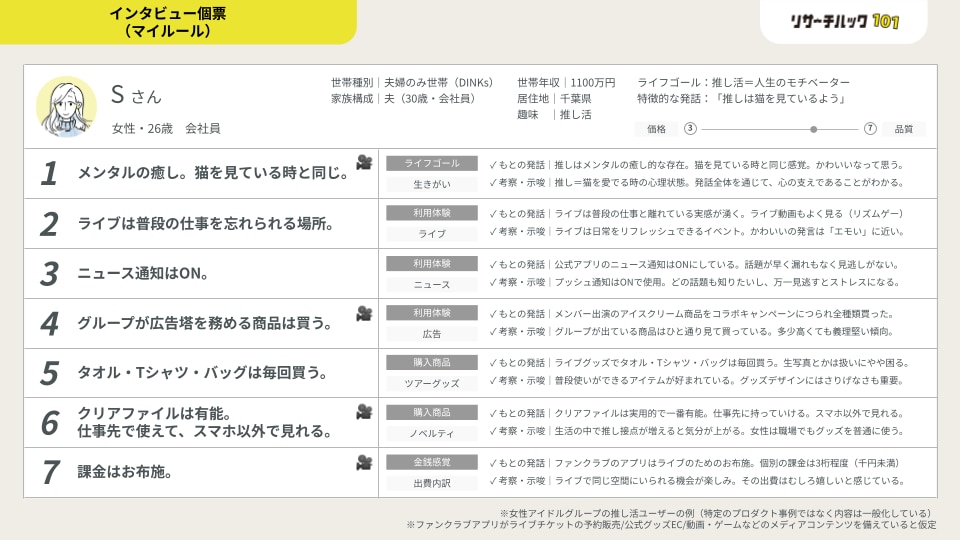The width and height of the screenshot is (960, 540).
Task: Click the 品質 label at slider end
Action: pos(904,129)
